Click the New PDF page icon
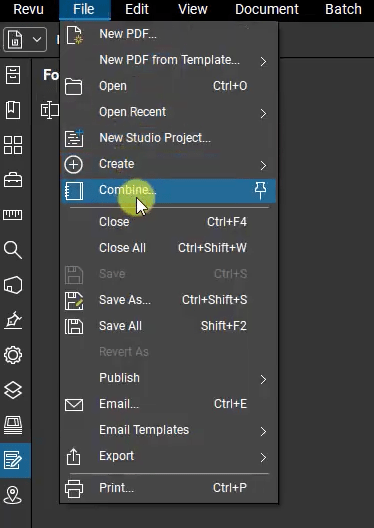The image size is (374, 528). [x=74, y=35]
